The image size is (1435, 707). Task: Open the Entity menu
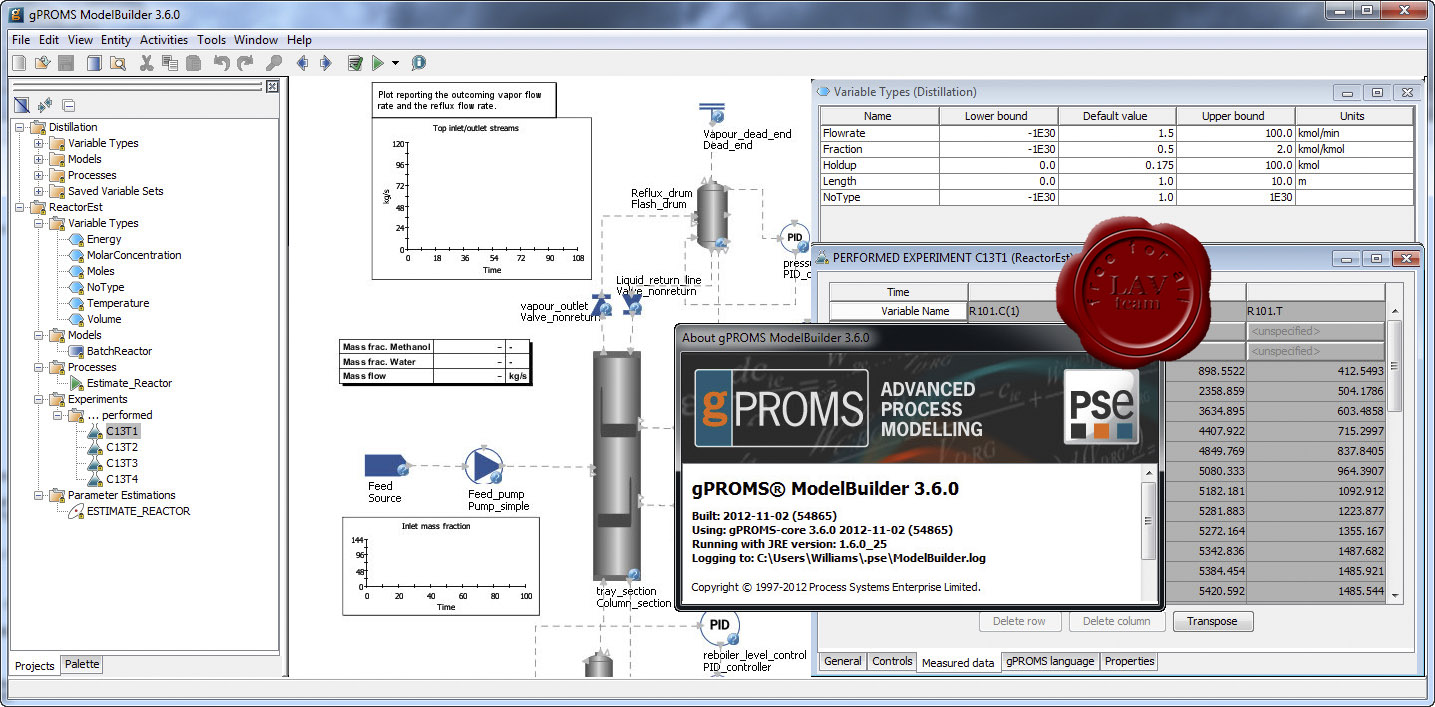pyautogui.click(x=116, y=40)
